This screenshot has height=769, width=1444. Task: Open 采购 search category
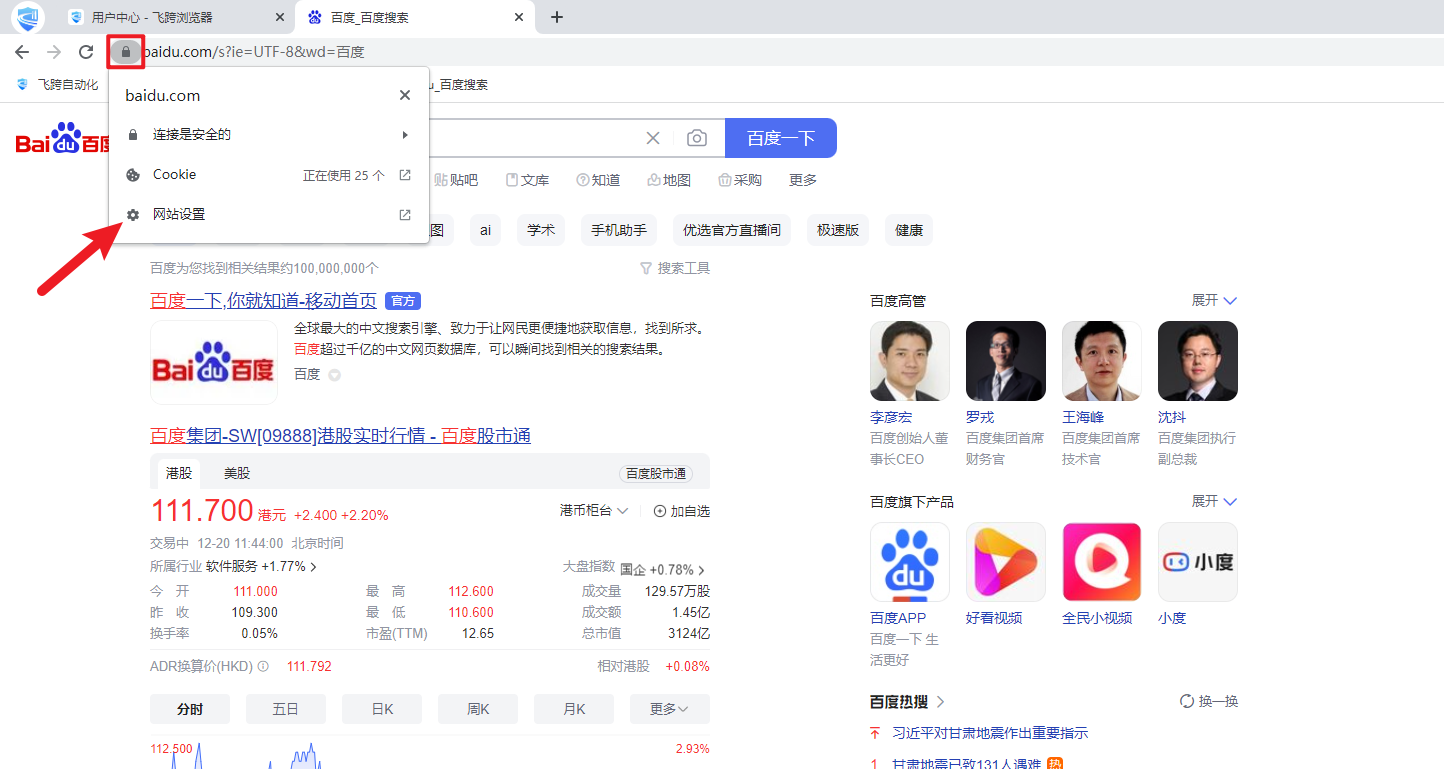click(x=740, y=180)
